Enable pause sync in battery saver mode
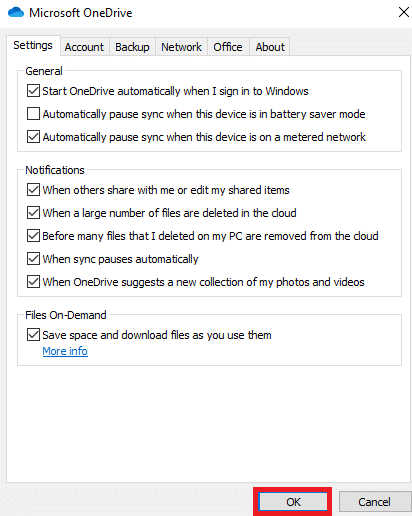This screenshot has width=412, height=516. (33, 114)
